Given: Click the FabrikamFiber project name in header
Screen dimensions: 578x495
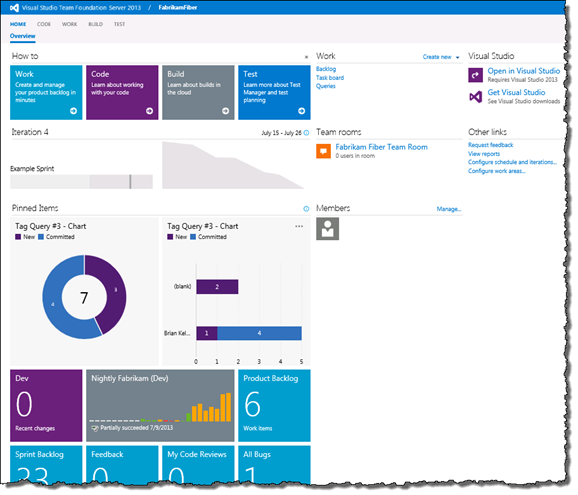Looking at the screenshot, I should 178,8.
